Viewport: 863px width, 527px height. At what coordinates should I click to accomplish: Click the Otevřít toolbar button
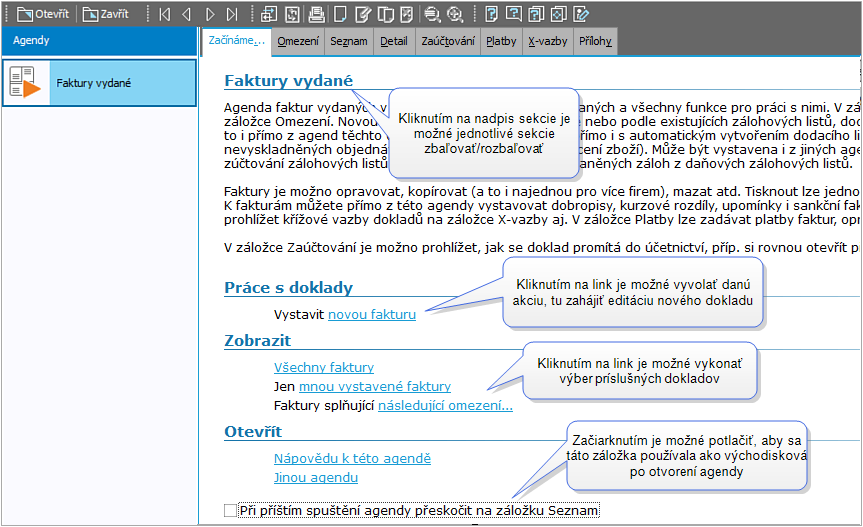(43, 14)
